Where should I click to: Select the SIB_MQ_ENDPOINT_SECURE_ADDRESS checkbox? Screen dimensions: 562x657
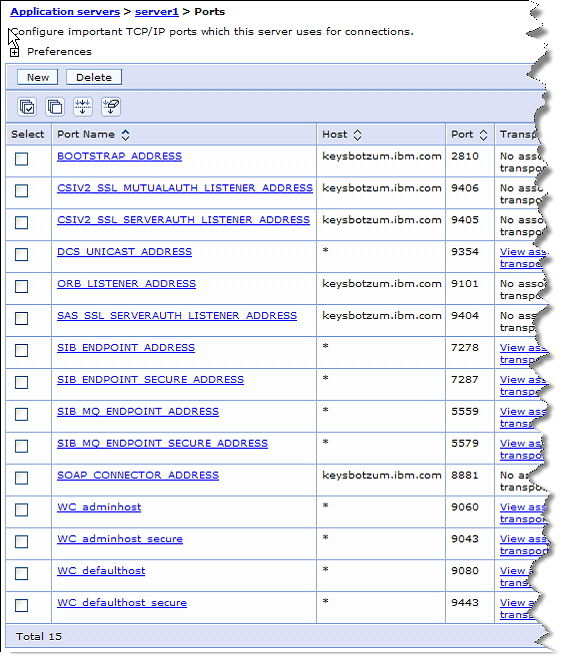pyautogui.click(x=21, y=446)
